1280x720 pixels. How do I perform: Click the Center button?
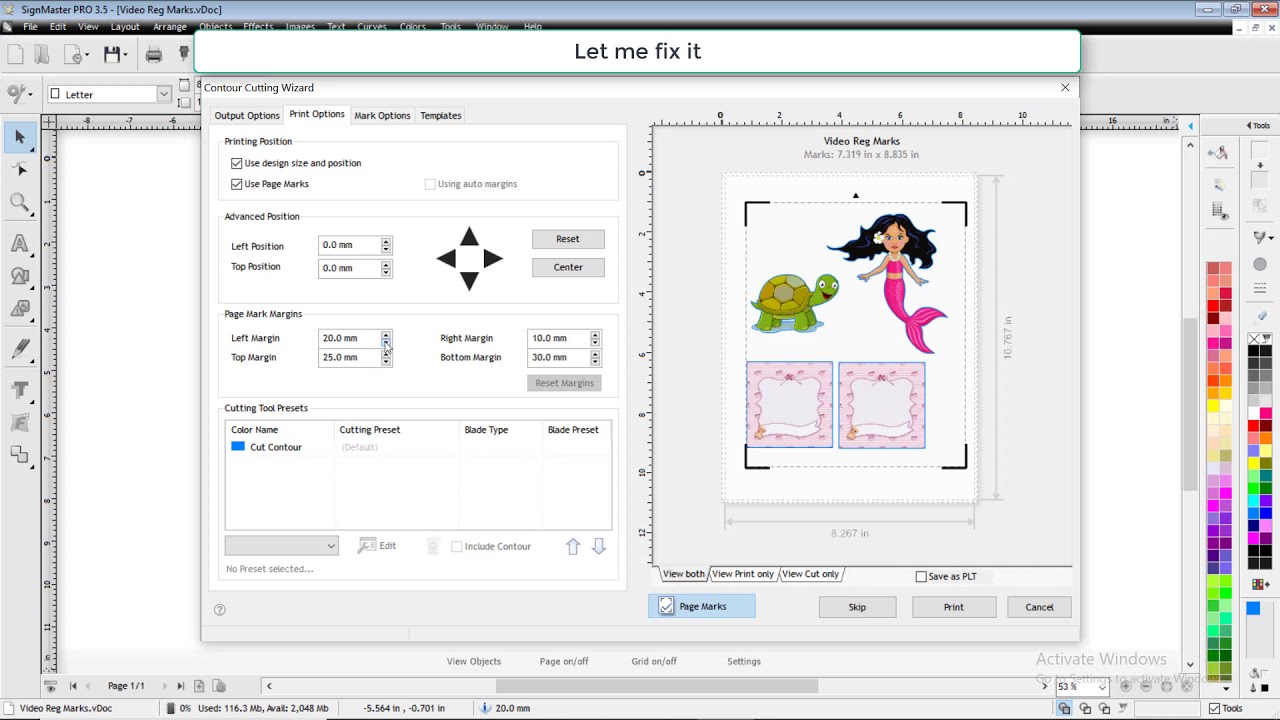[x=568, y=267]
